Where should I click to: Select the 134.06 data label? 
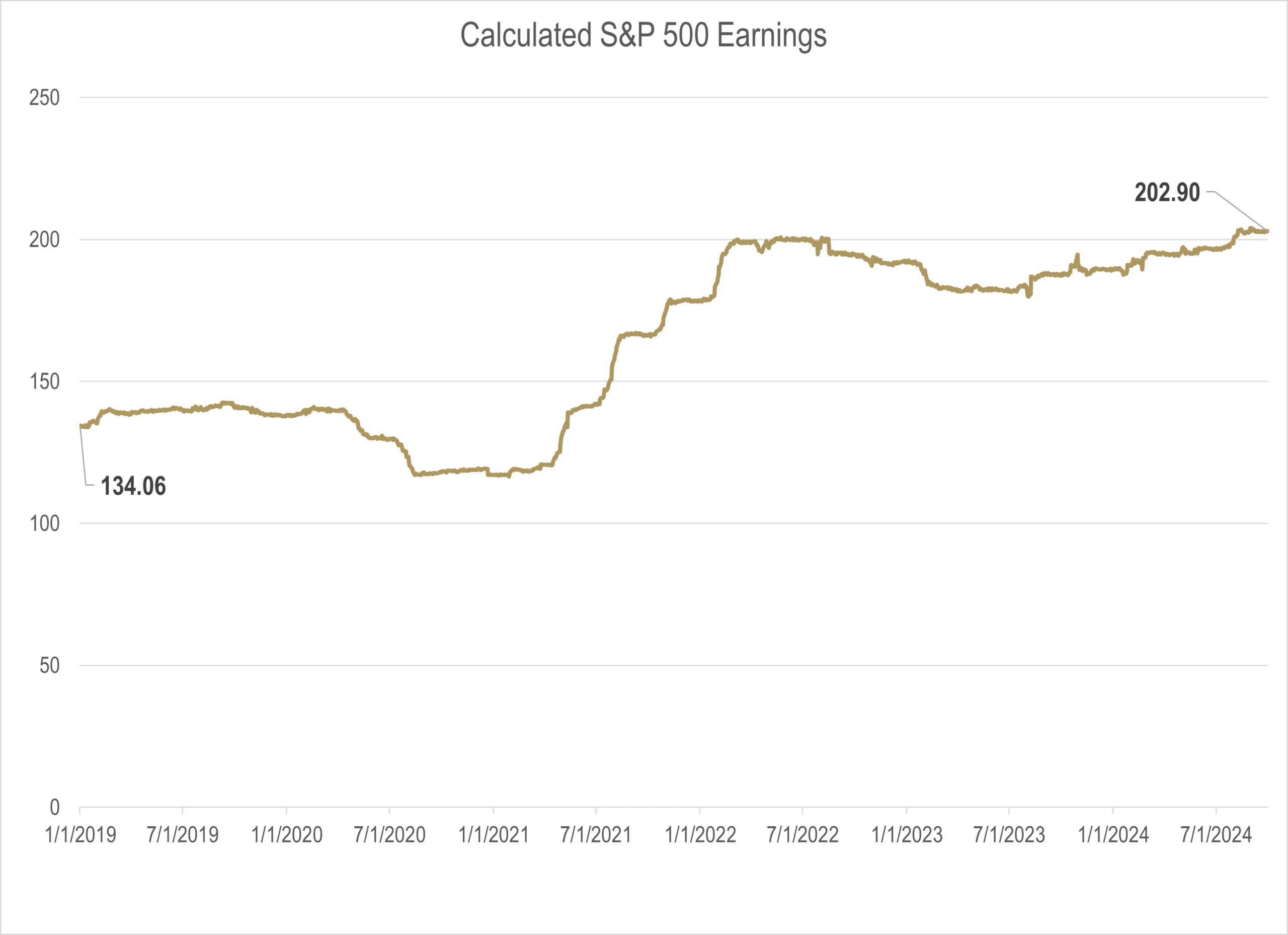(x=133, y=486)
